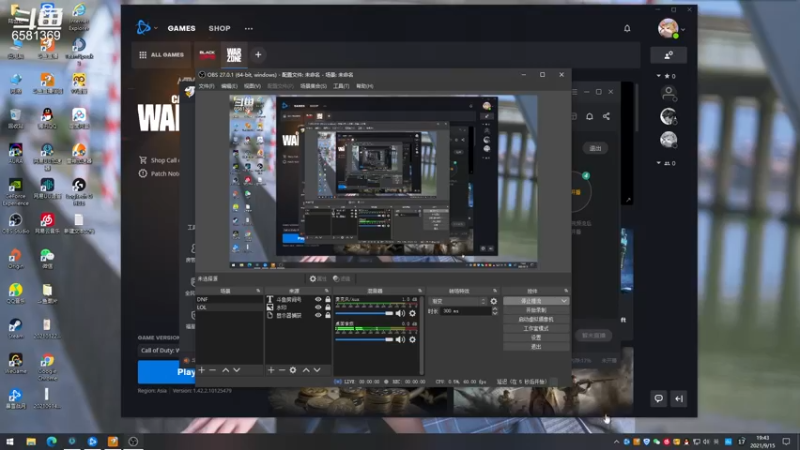This screenshot has height=450, width=800.
Task: Add a new source in OBS Sources panel
Action: [x=271, y=370]
